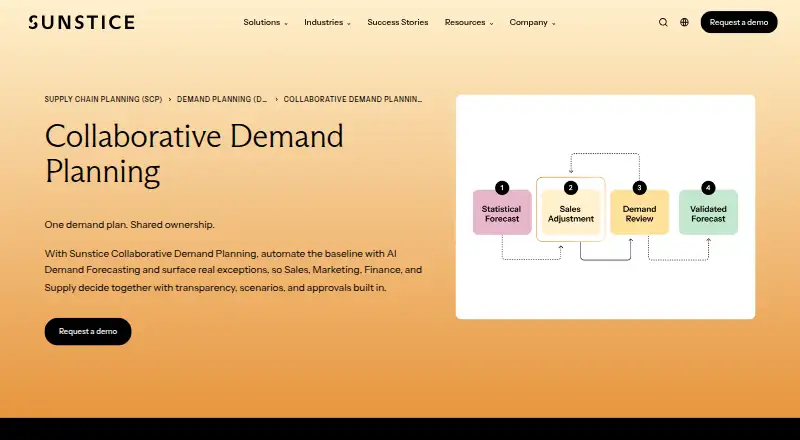Go to Sunstice logo homepage
Screen dimensions: 800x440
[82, 22]
